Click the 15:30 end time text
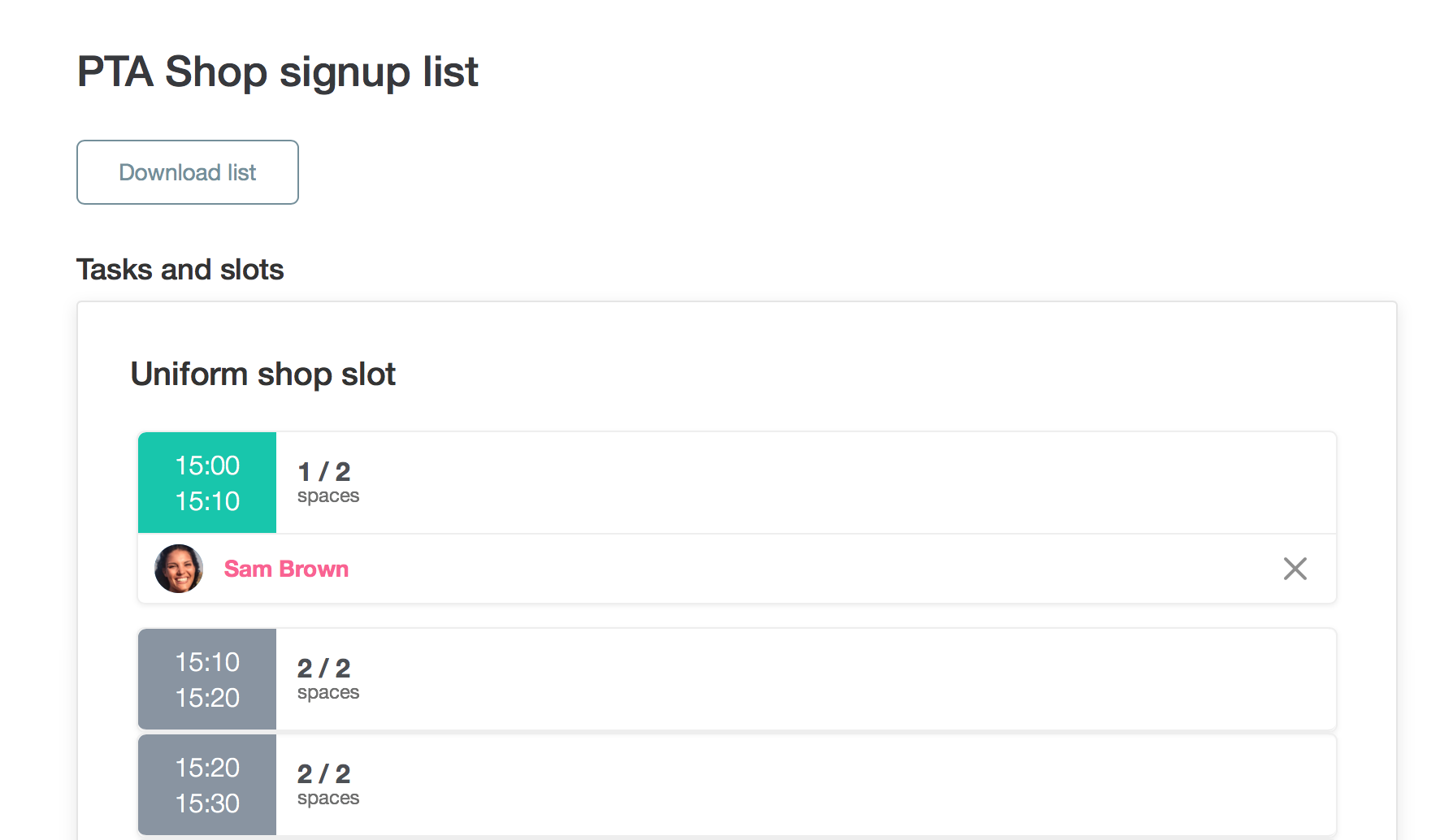The width and height of the screenshot is (1440, 840). pos(207,803)
